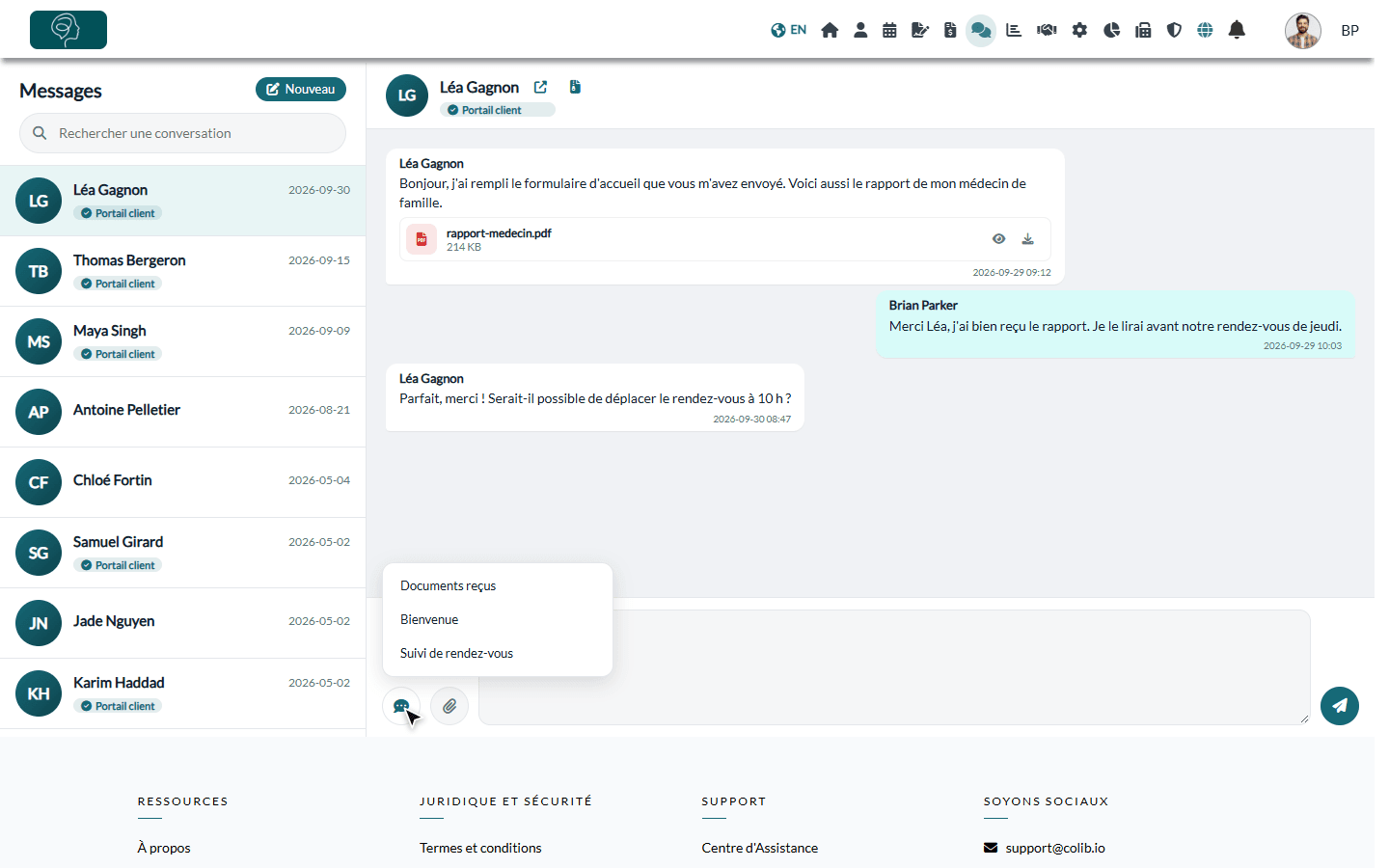This screenshot has width=1389, height=868.
Task: Open the security shield icon
Action: [x=1174, y=30]
